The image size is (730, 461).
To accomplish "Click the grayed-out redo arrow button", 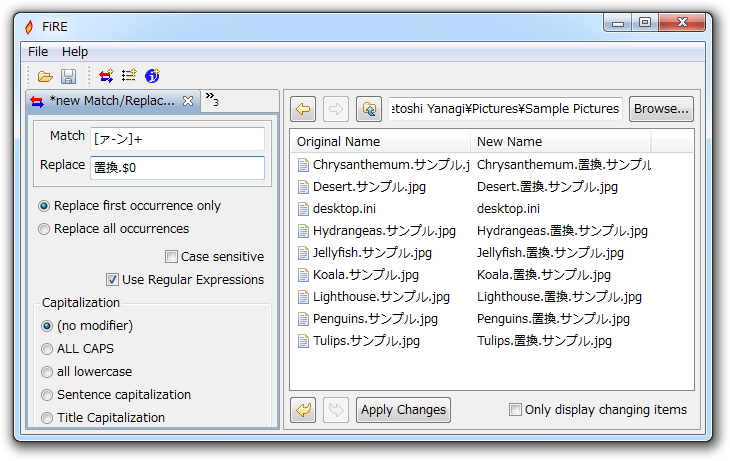I will 336,410.
